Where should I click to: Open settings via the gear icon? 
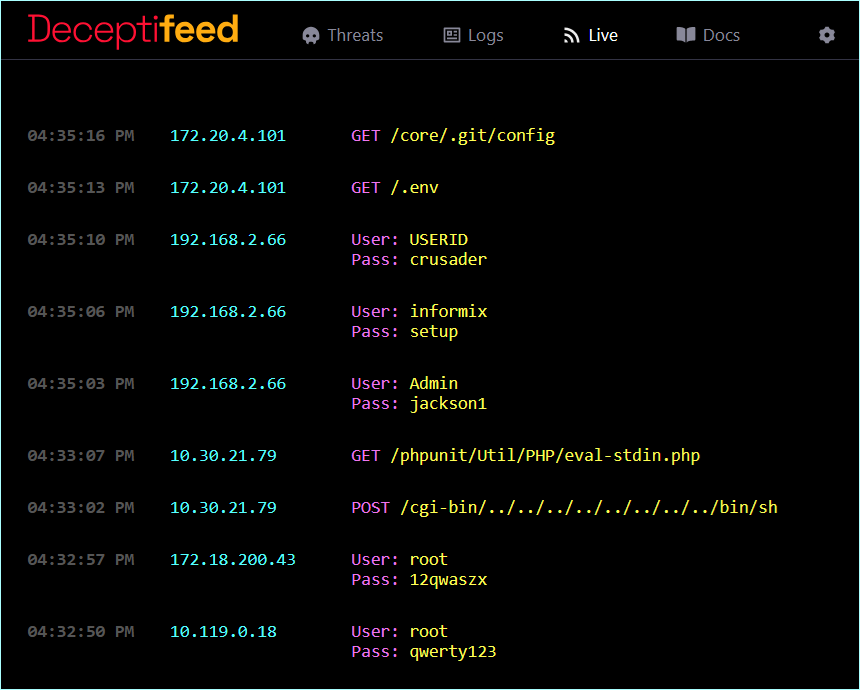coord(827,35)
